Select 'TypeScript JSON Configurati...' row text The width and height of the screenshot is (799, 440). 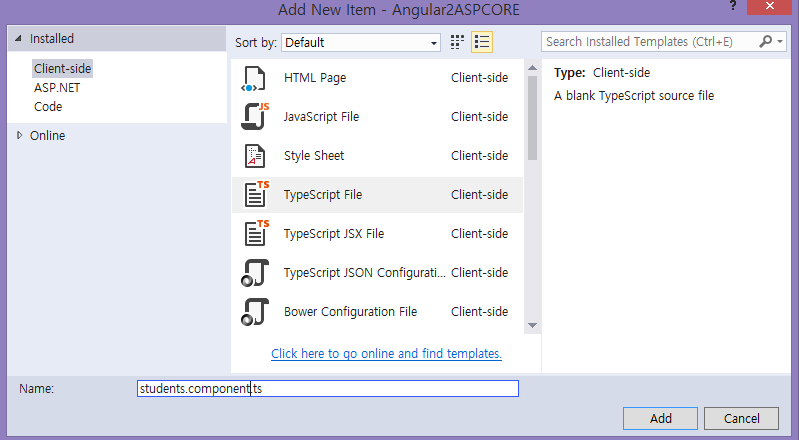pos(364,273)
